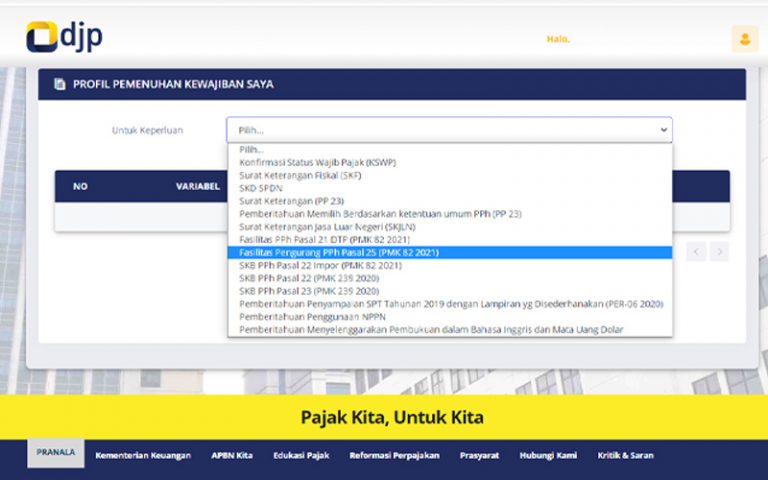Collapse the Untuk Keperluan dropdown chevron
Screen dimensions: 768x480
(662, 130)
